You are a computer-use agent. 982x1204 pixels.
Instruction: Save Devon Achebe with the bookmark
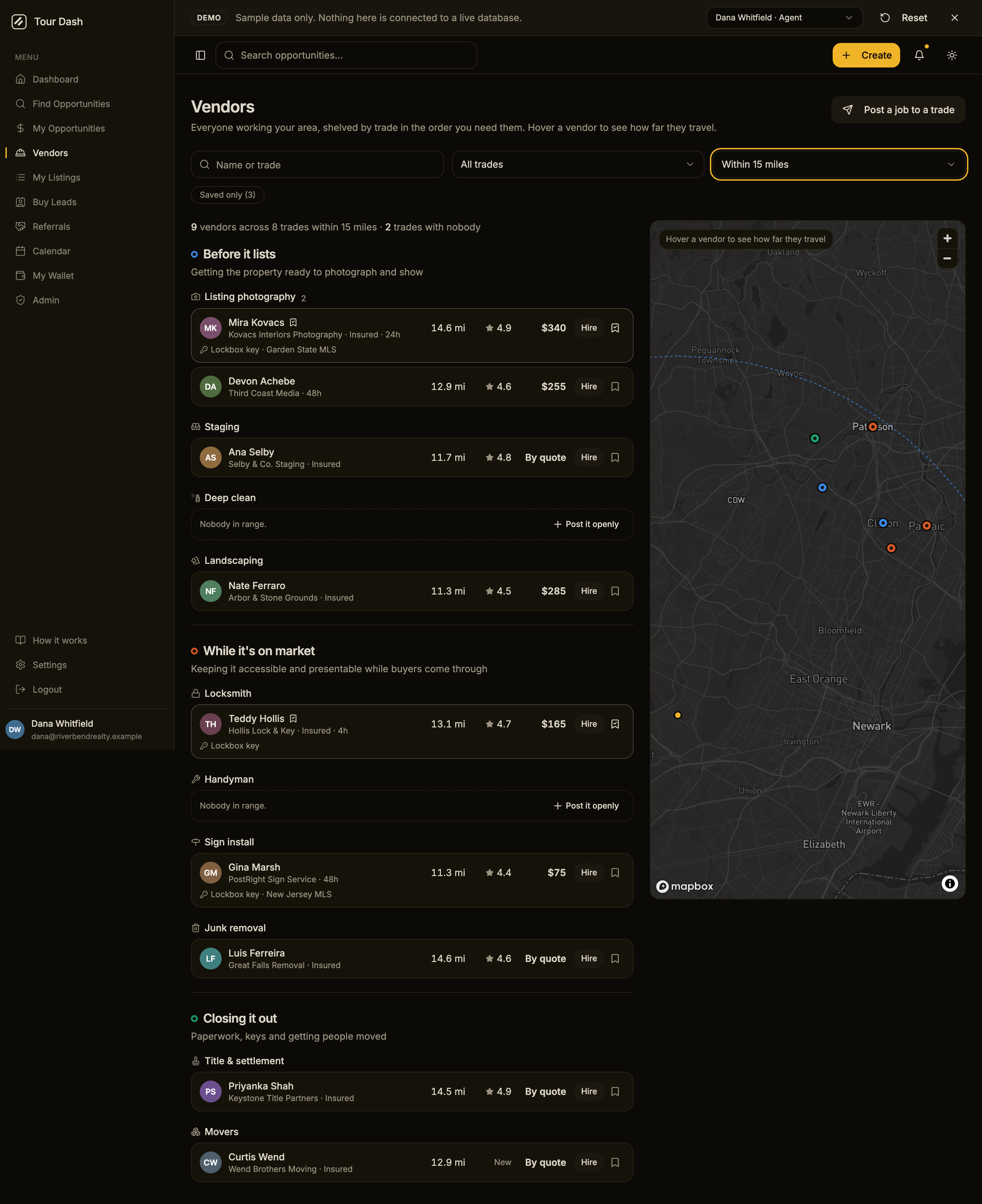coord(615,386)
